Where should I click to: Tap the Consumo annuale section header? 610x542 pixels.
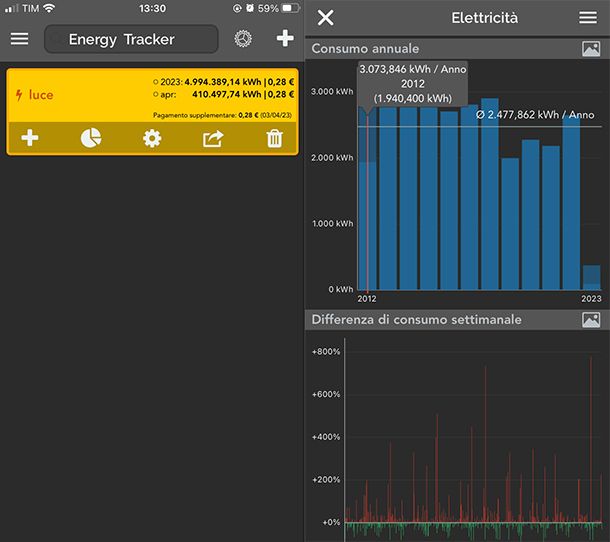(458, 49)
